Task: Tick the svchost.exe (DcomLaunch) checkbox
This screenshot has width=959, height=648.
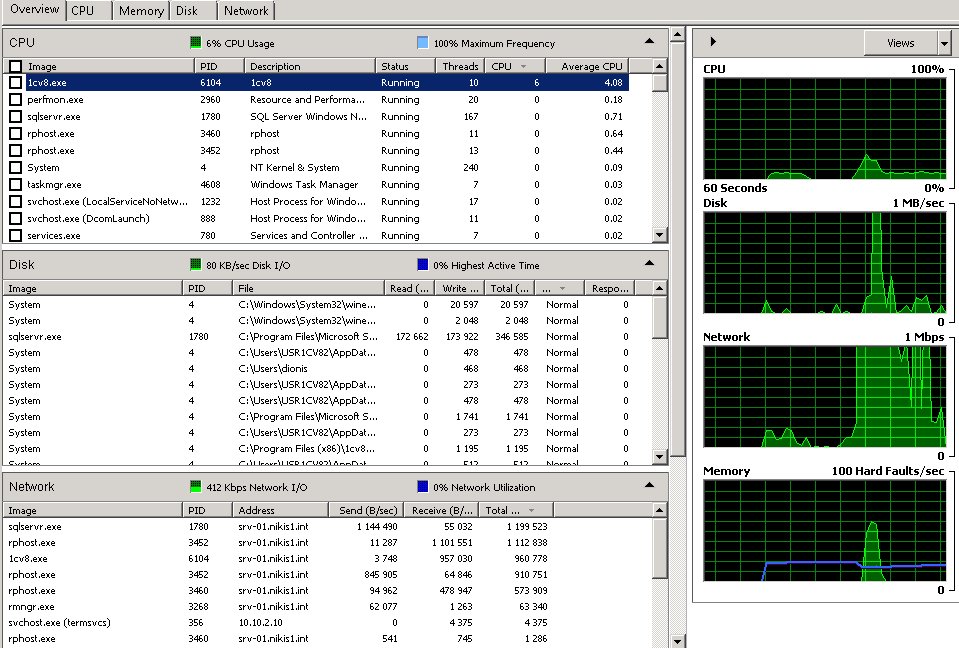Action: pyautogui.click(x=16, y=218)
